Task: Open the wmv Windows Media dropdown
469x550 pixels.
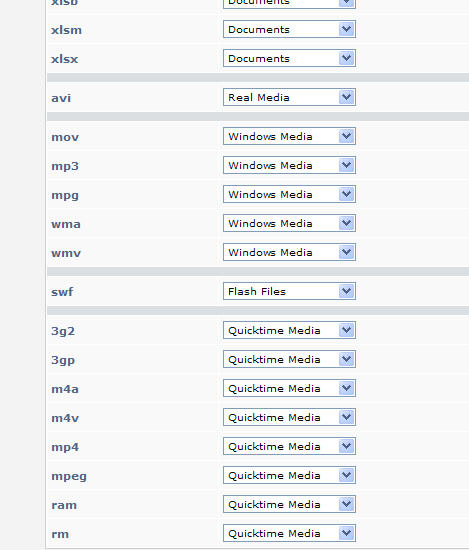Action: [289, 253]
